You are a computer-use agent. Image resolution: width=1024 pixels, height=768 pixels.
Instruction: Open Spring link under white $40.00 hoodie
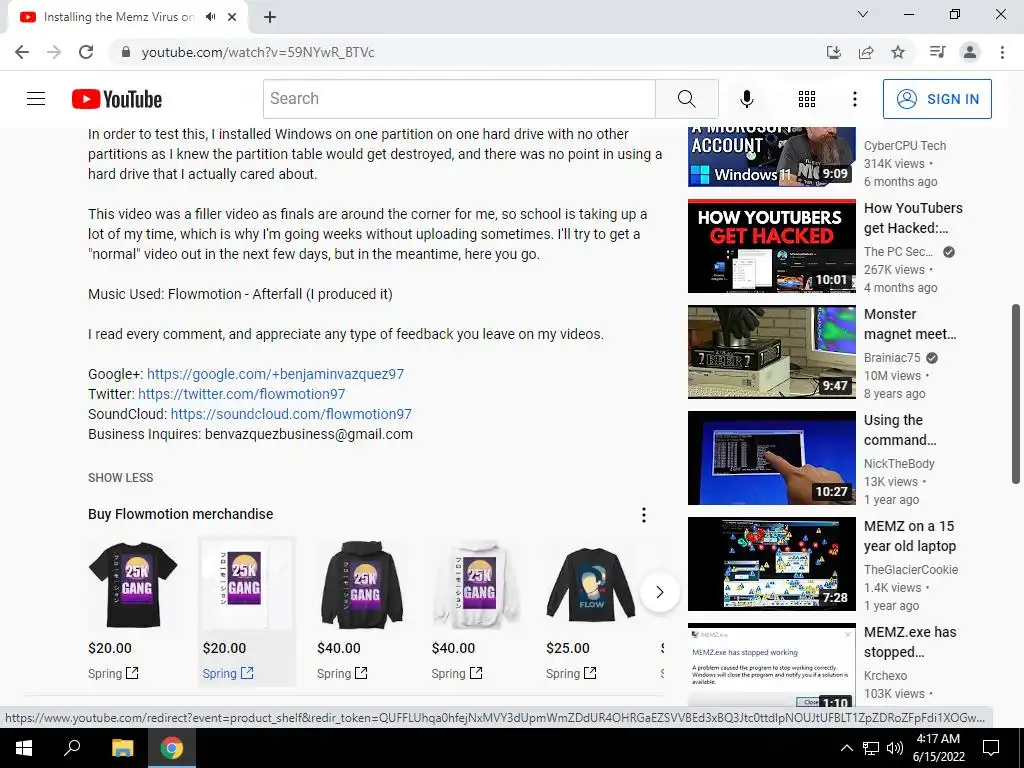(x=457, y=673)
